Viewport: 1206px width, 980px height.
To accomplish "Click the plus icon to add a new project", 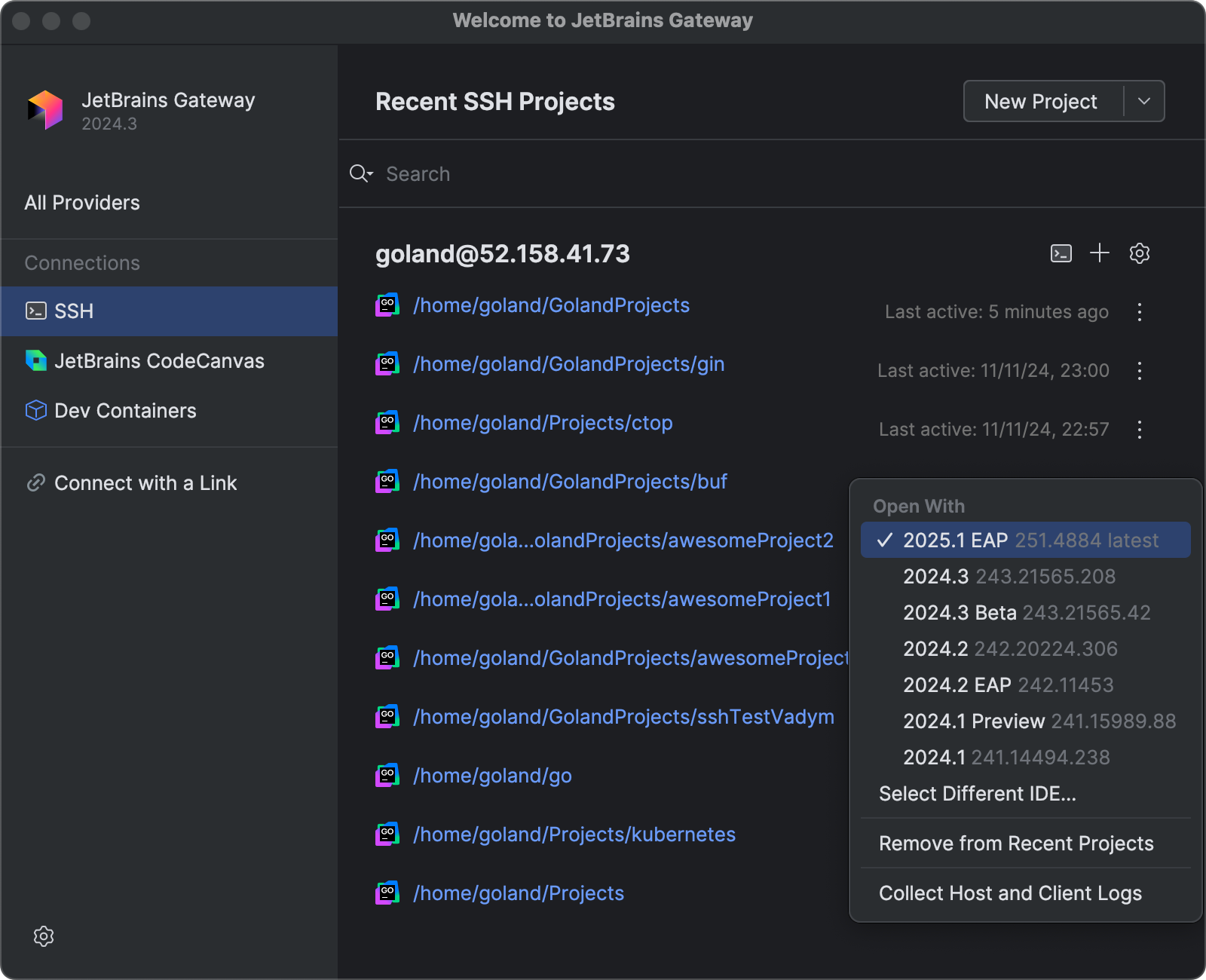I will (1100, 253).
